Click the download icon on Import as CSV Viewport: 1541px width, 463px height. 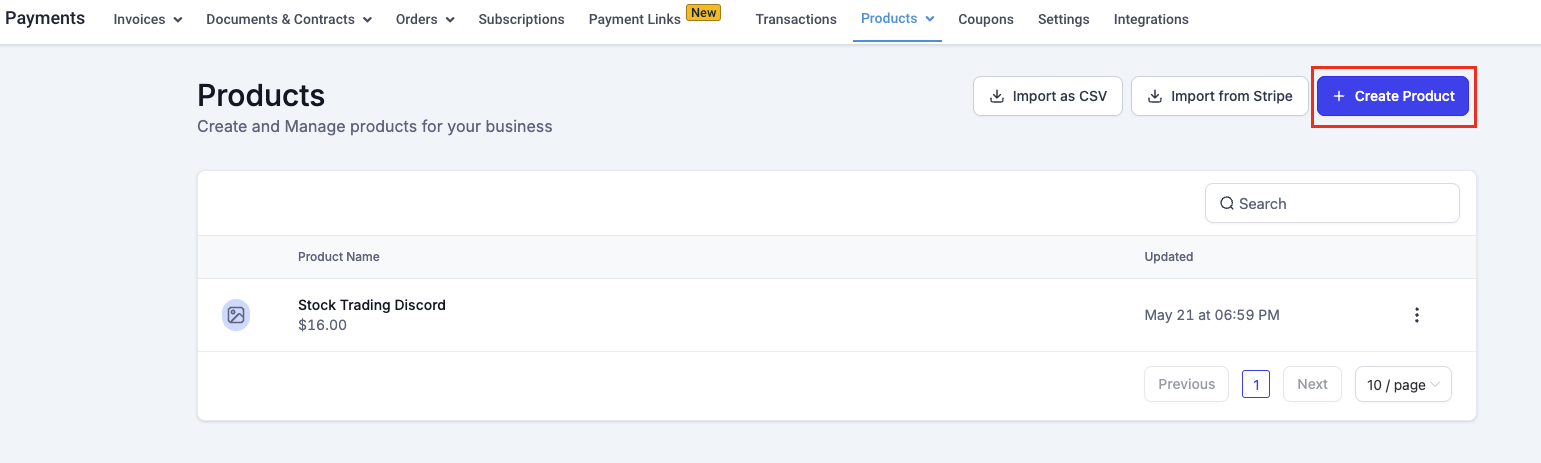(996, 97)
